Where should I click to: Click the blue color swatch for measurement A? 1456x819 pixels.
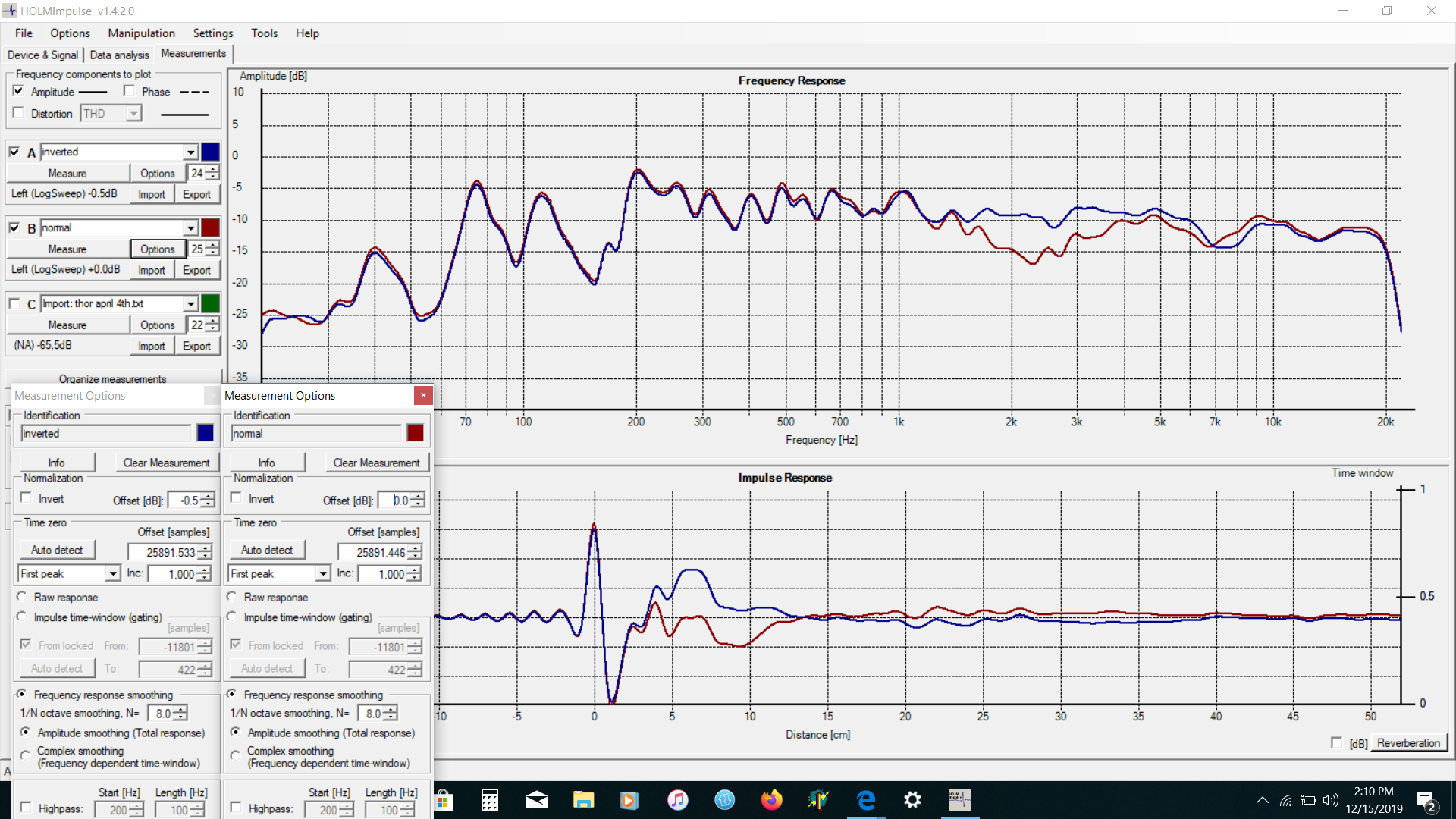click(x=210, y=152)
